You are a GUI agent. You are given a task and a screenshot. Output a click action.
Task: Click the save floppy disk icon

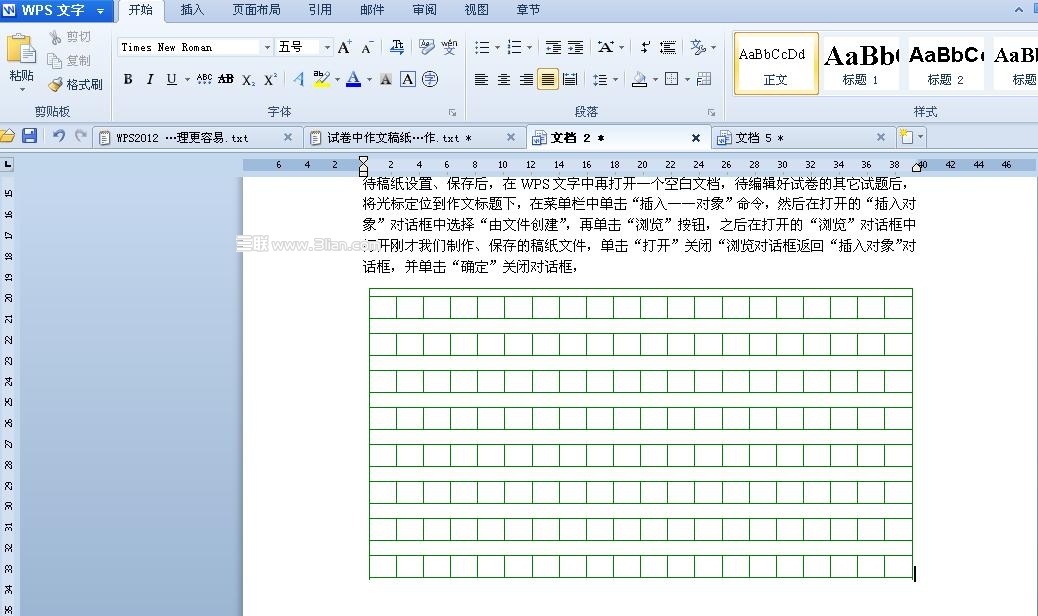pyautogui.click(x=29, y=136)
